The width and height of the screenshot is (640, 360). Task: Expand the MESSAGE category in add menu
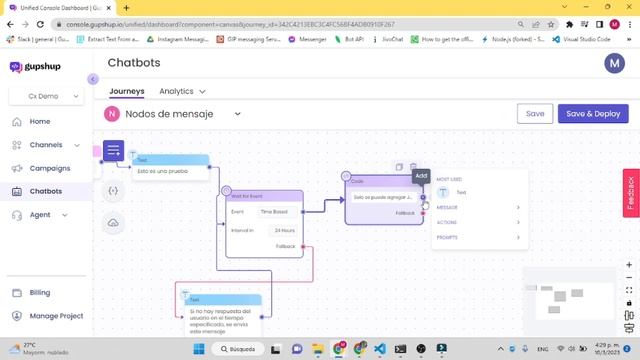478,207
